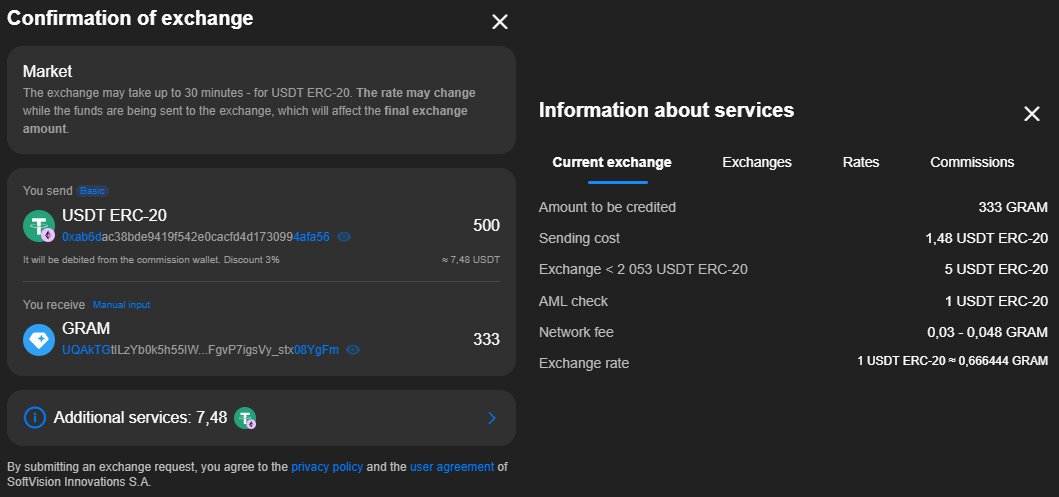Switch to the Commissions tab
This screenshot has width=1059, height=497.
pyautogui.click(x=972, y=162)
